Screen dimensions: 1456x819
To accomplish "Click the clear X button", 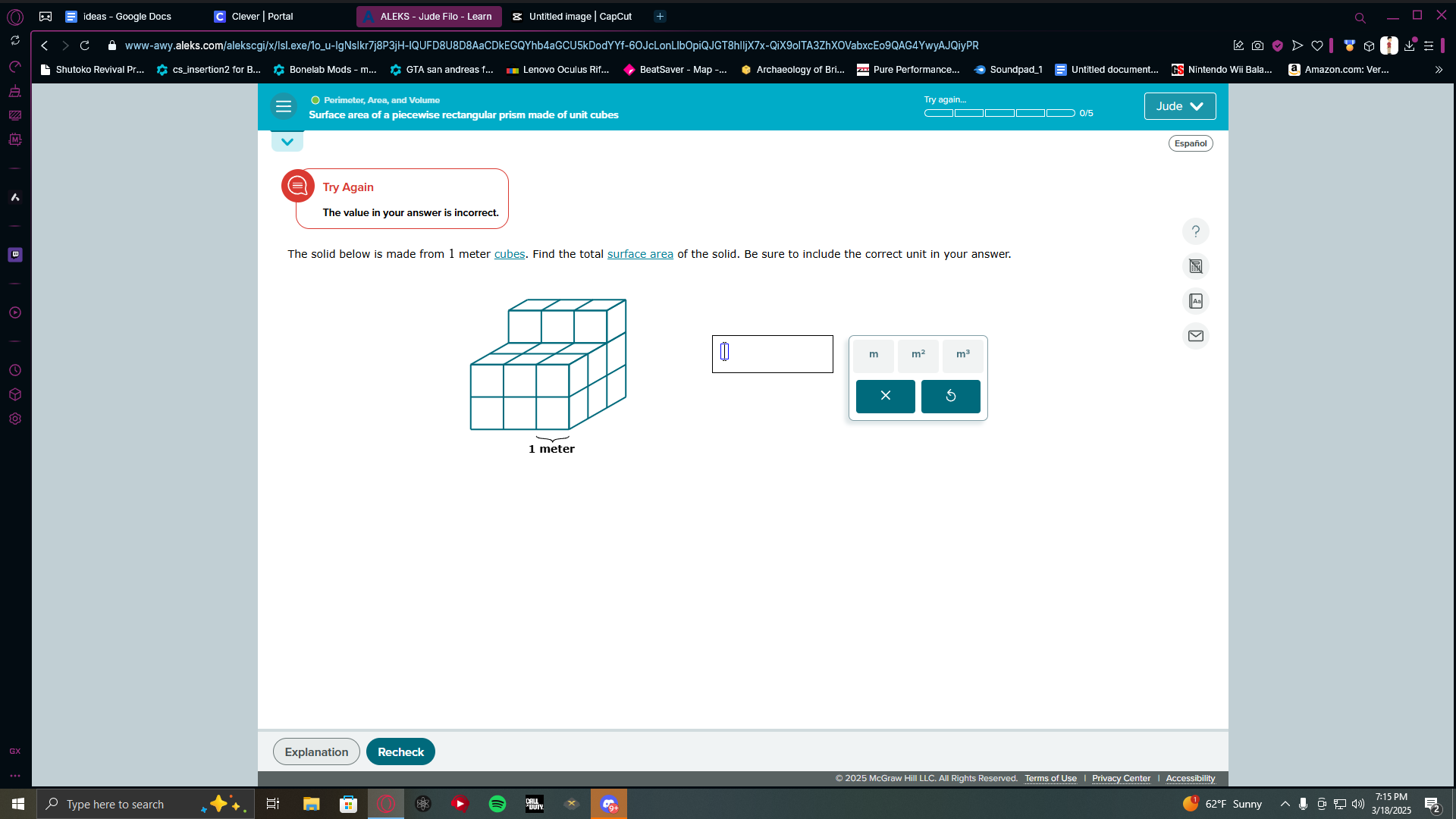I will pos(885,396).
